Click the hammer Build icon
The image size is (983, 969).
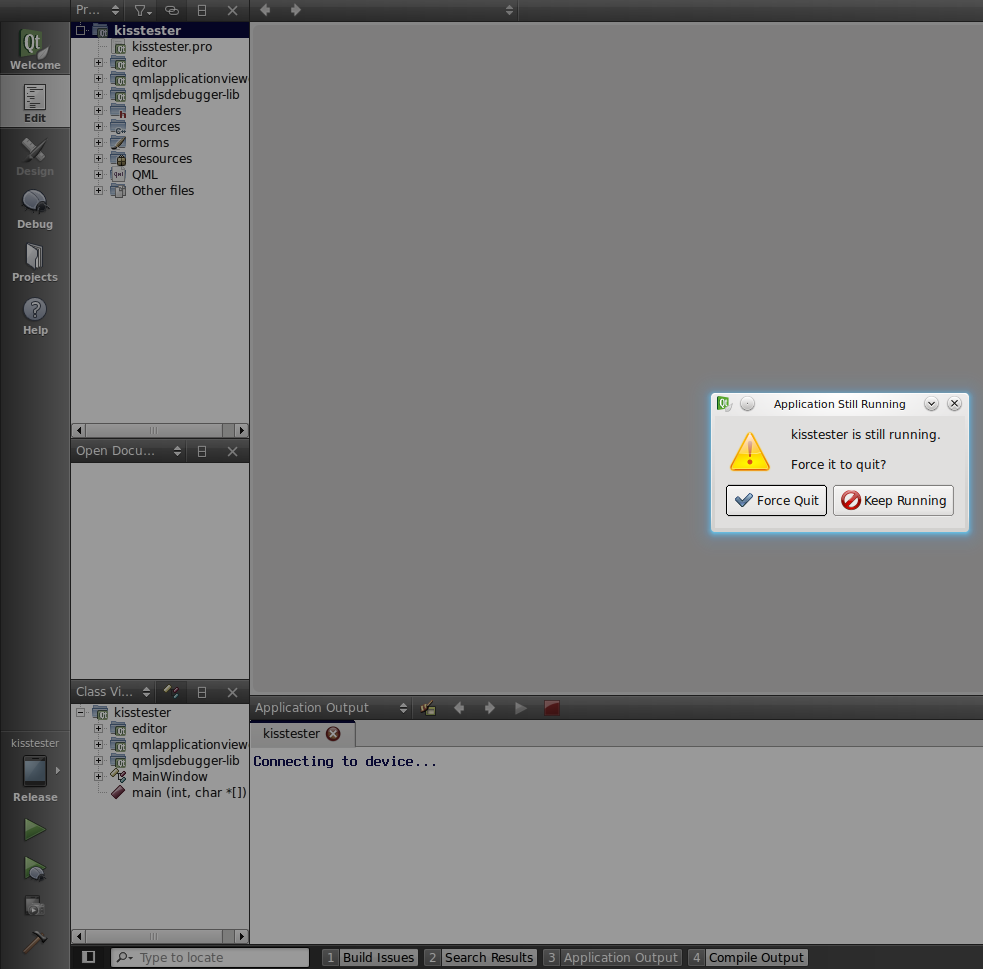point(35,942)
